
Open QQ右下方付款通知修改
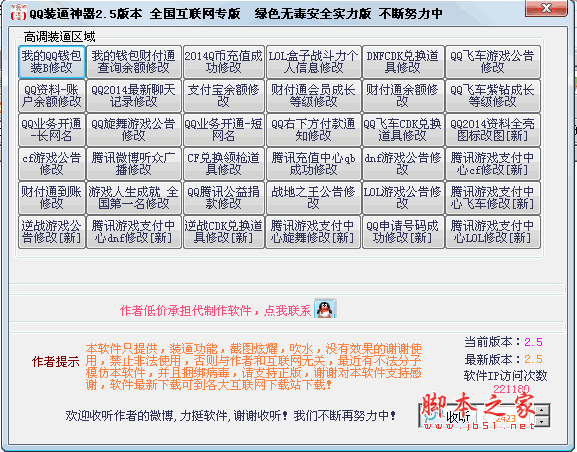[313, 130]
